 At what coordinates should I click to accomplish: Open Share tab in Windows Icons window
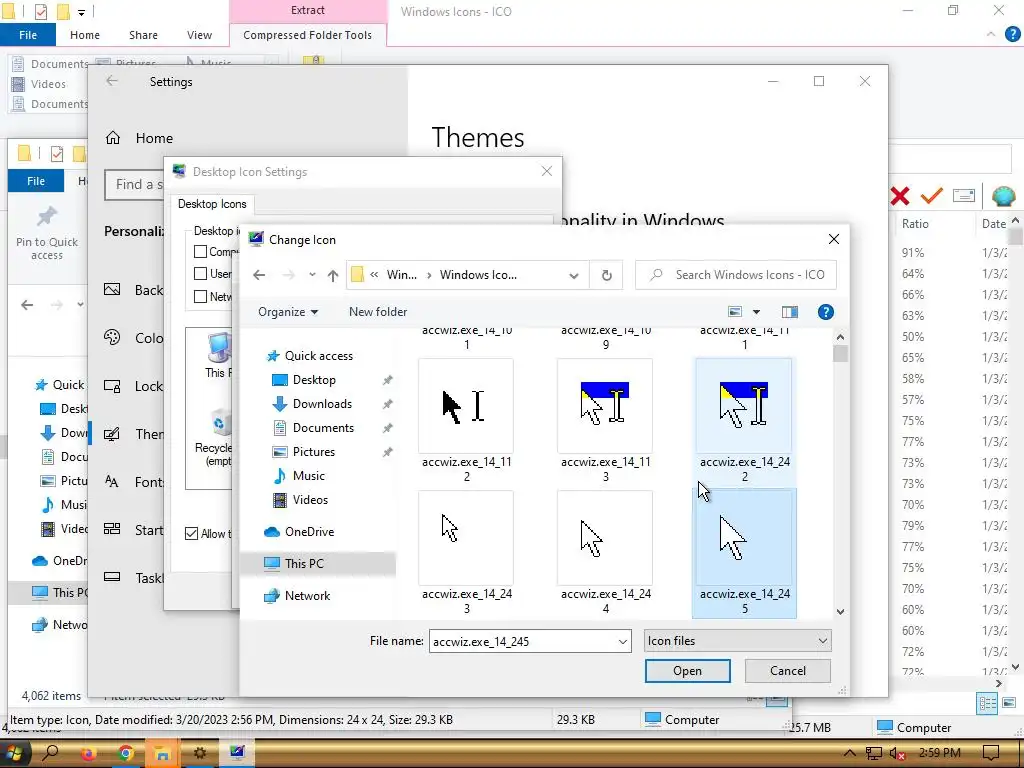(143, 35)
